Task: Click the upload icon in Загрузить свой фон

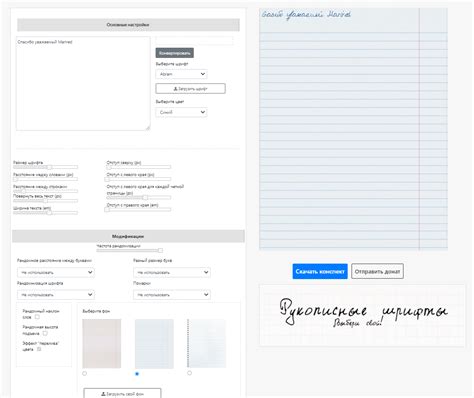Action: tap(103, 394)
